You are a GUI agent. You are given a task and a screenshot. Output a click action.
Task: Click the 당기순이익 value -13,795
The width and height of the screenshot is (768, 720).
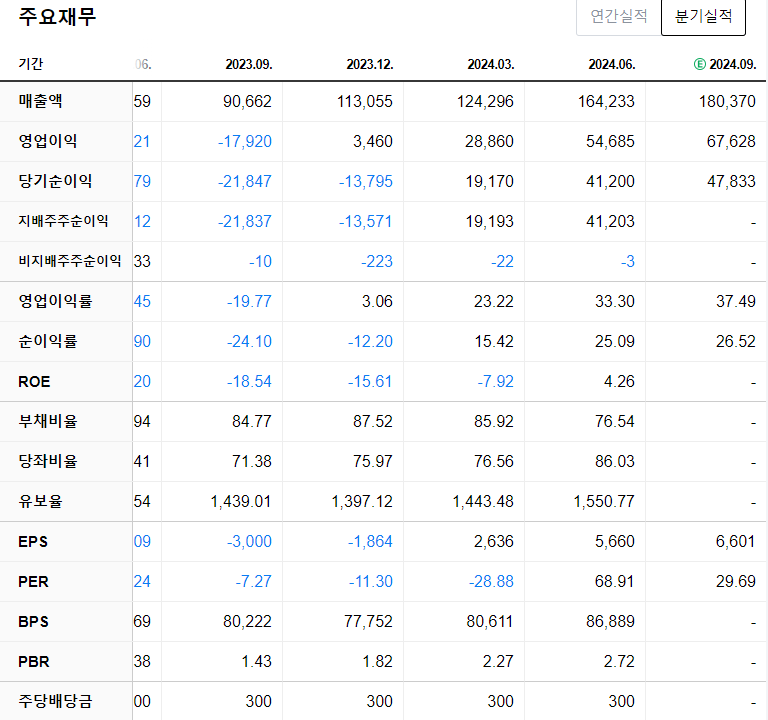(365, 182)
